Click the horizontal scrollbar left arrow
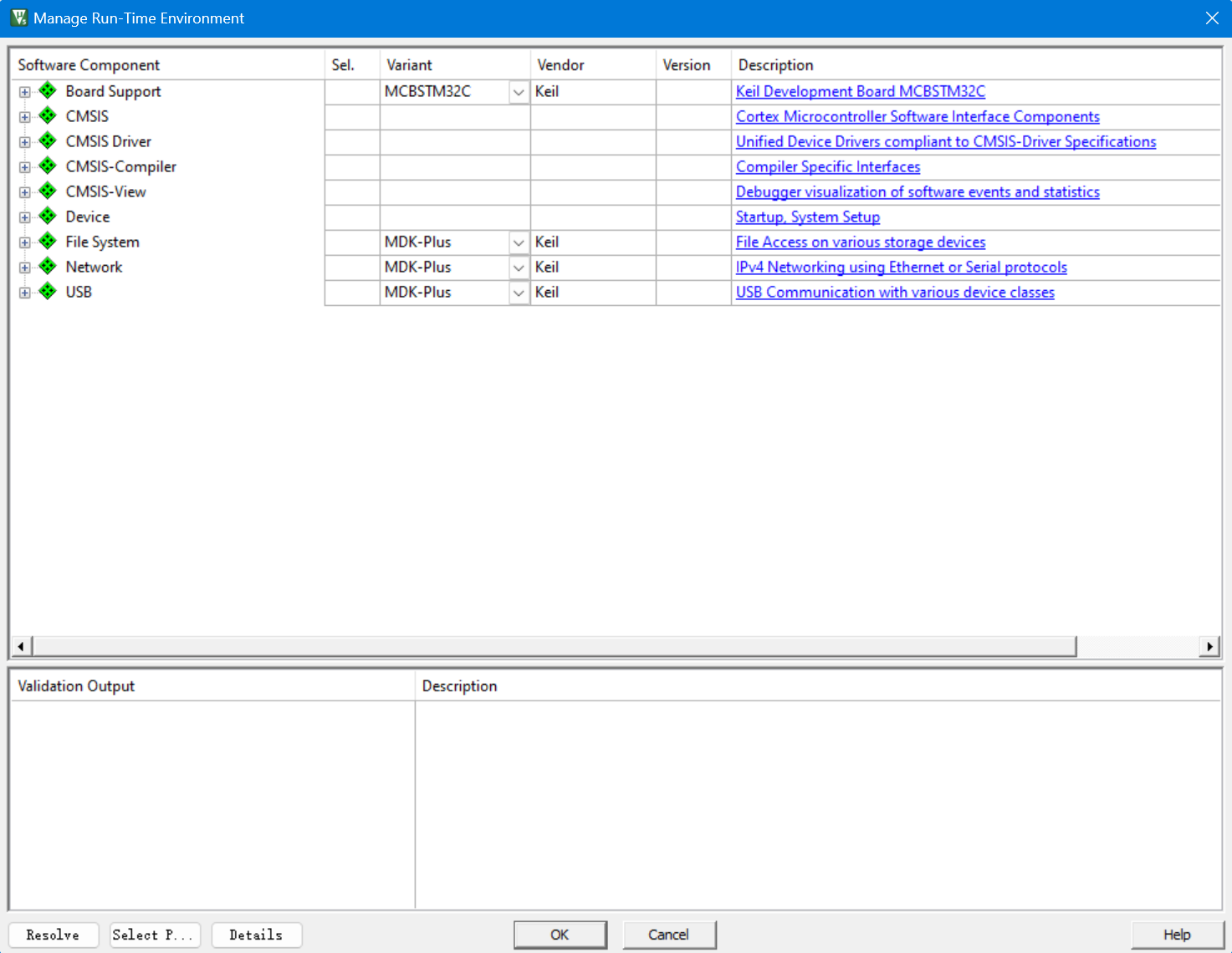Viewport: 1232px width, 953px height. pos(21,646)
